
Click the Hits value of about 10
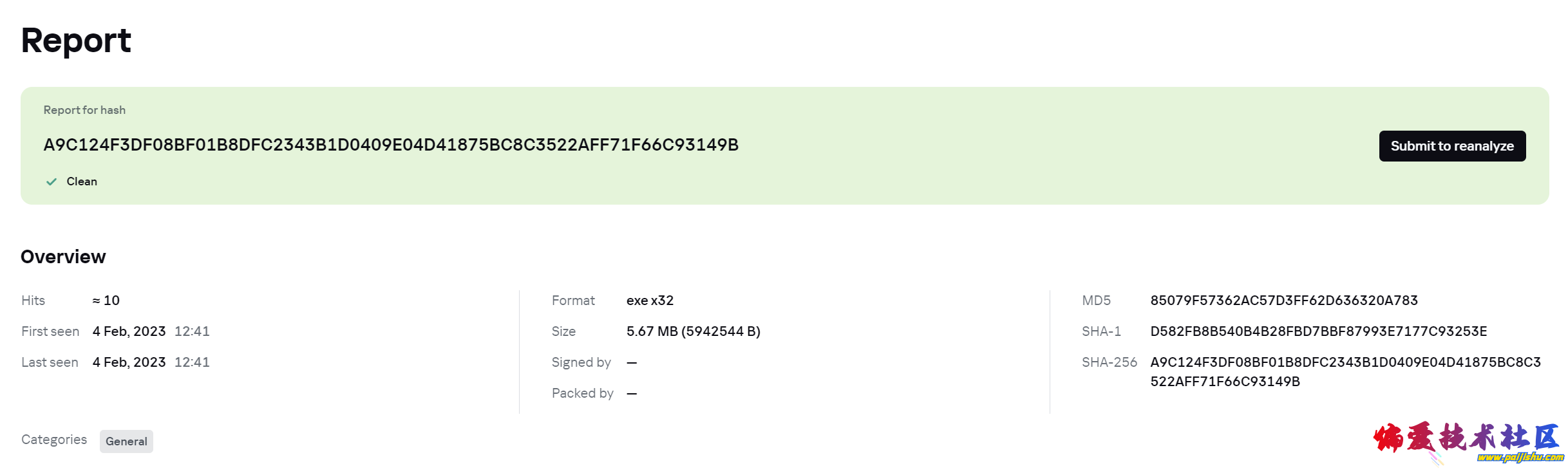click(106, 301)
